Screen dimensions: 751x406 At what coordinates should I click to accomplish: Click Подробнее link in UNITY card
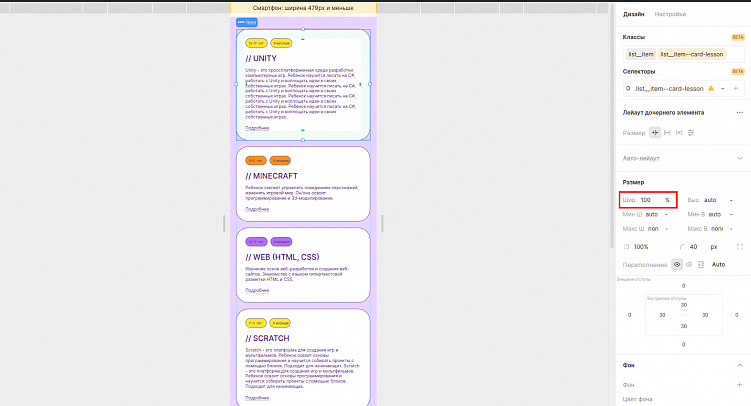click(257, 128)
